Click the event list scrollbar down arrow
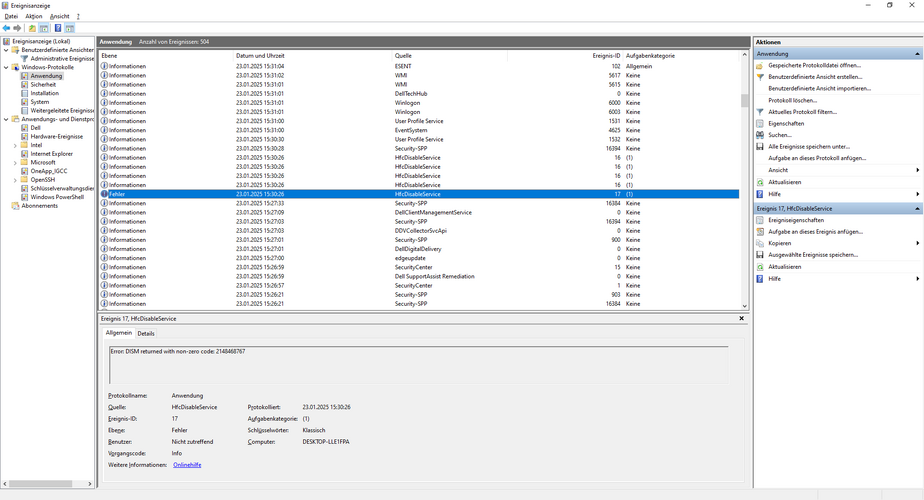 (x=745, y=305)
